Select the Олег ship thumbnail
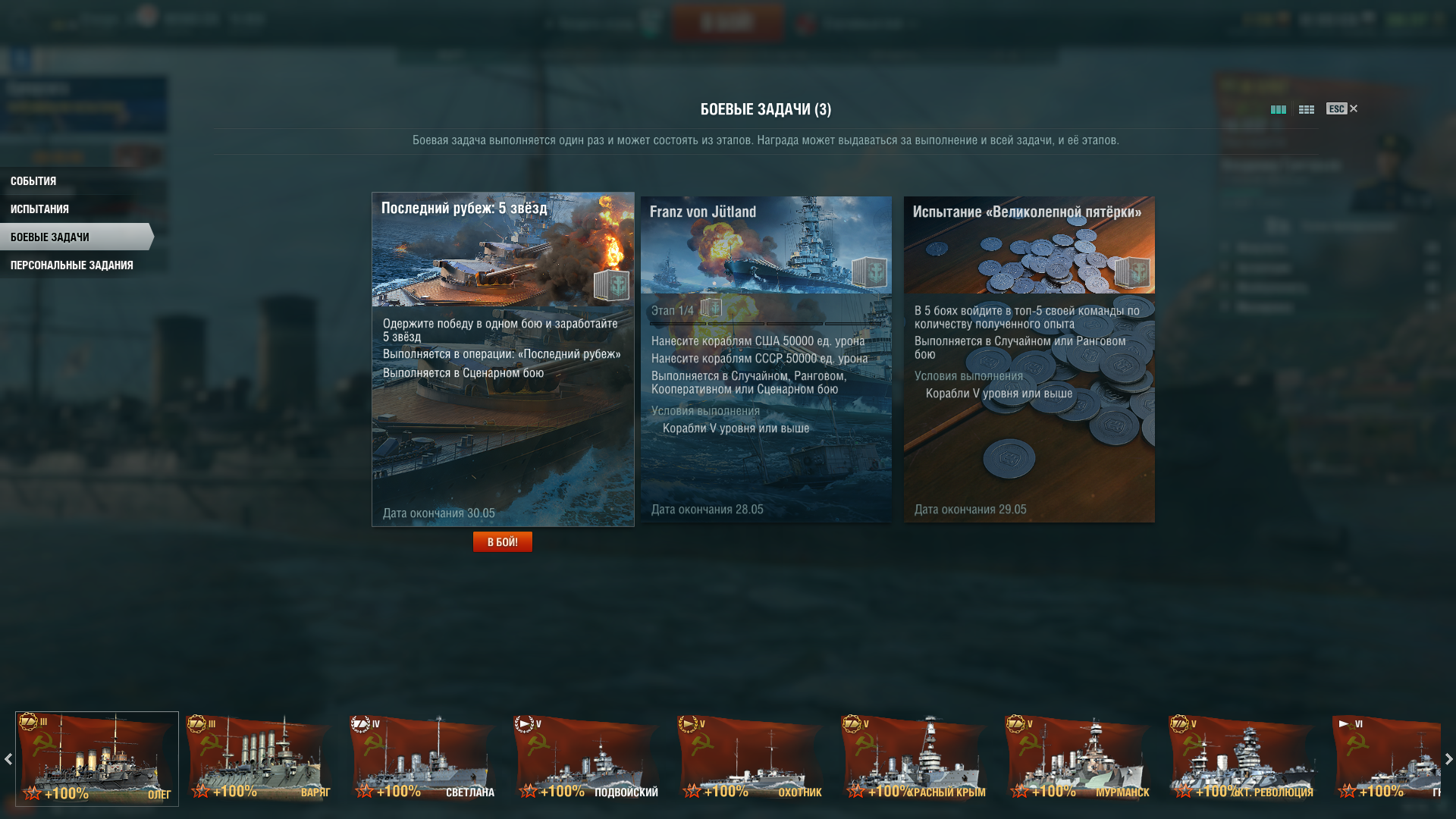 pos(97,758)
